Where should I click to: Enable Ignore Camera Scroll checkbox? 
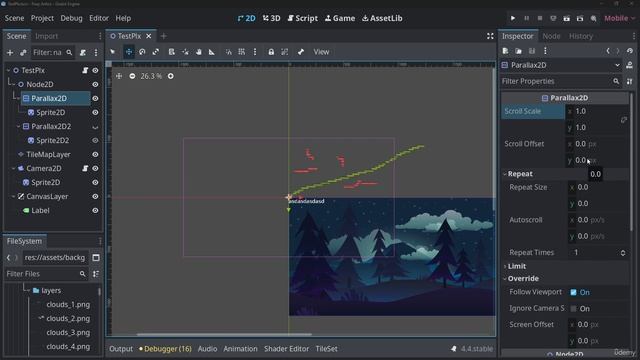pos(573,309)
